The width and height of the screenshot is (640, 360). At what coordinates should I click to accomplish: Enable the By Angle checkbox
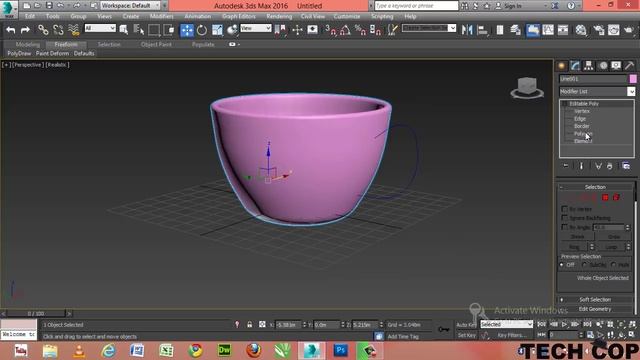click(565, 227)
